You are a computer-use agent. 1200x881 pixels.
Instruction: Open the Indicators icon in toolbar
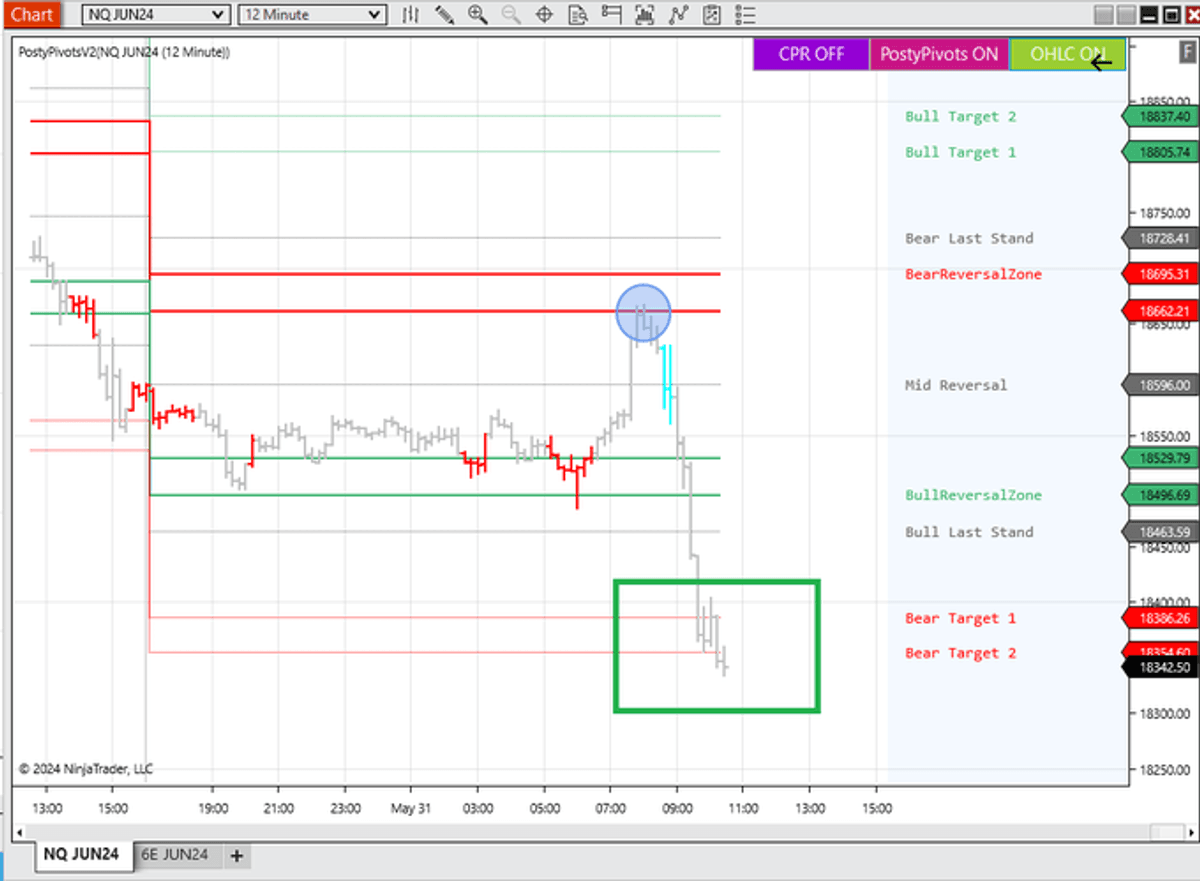click(x=679, y=15)
